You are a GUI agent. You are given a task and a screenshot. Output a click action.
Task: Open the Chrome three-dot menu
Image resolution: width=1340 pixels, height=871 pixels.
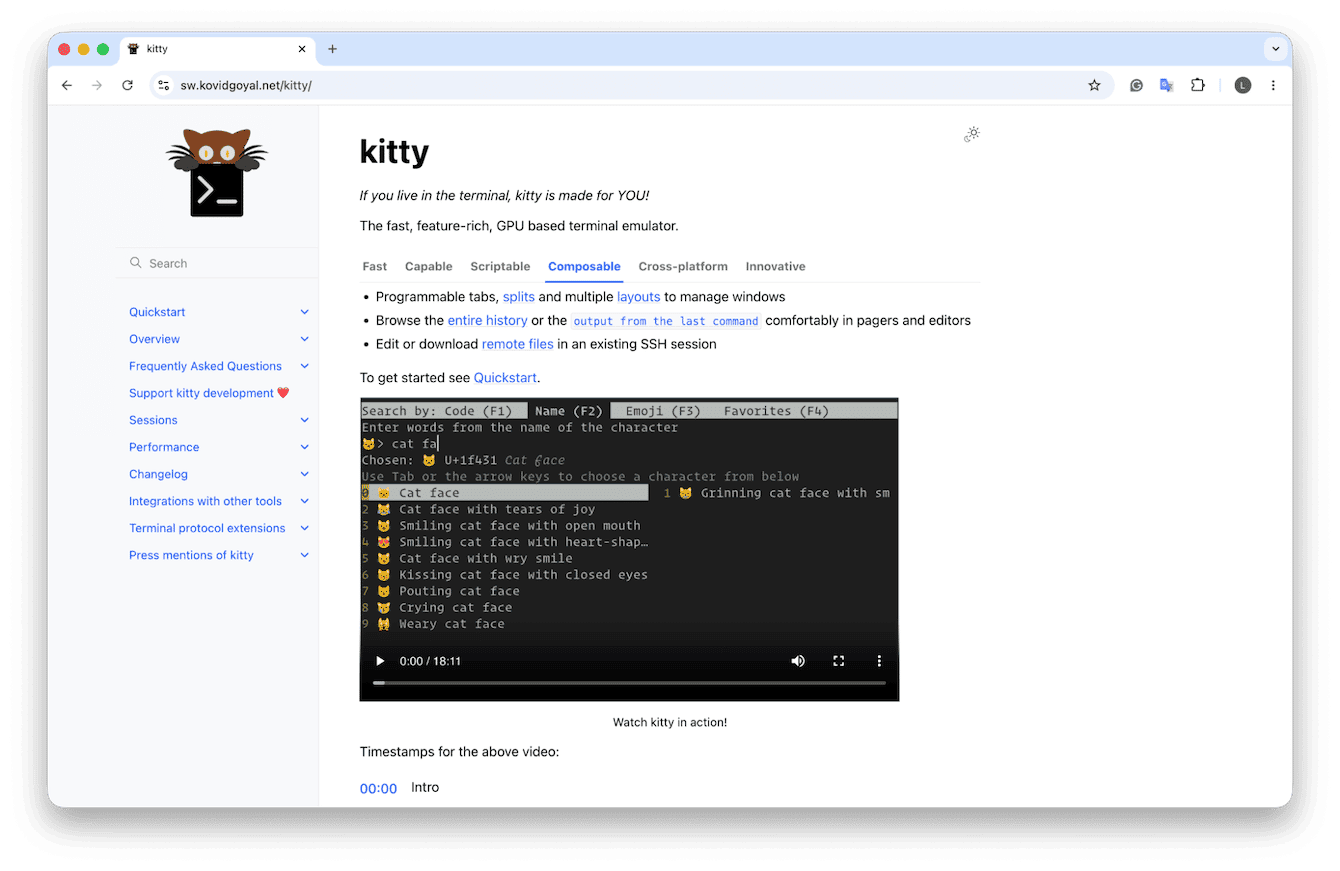point(1273,86)
